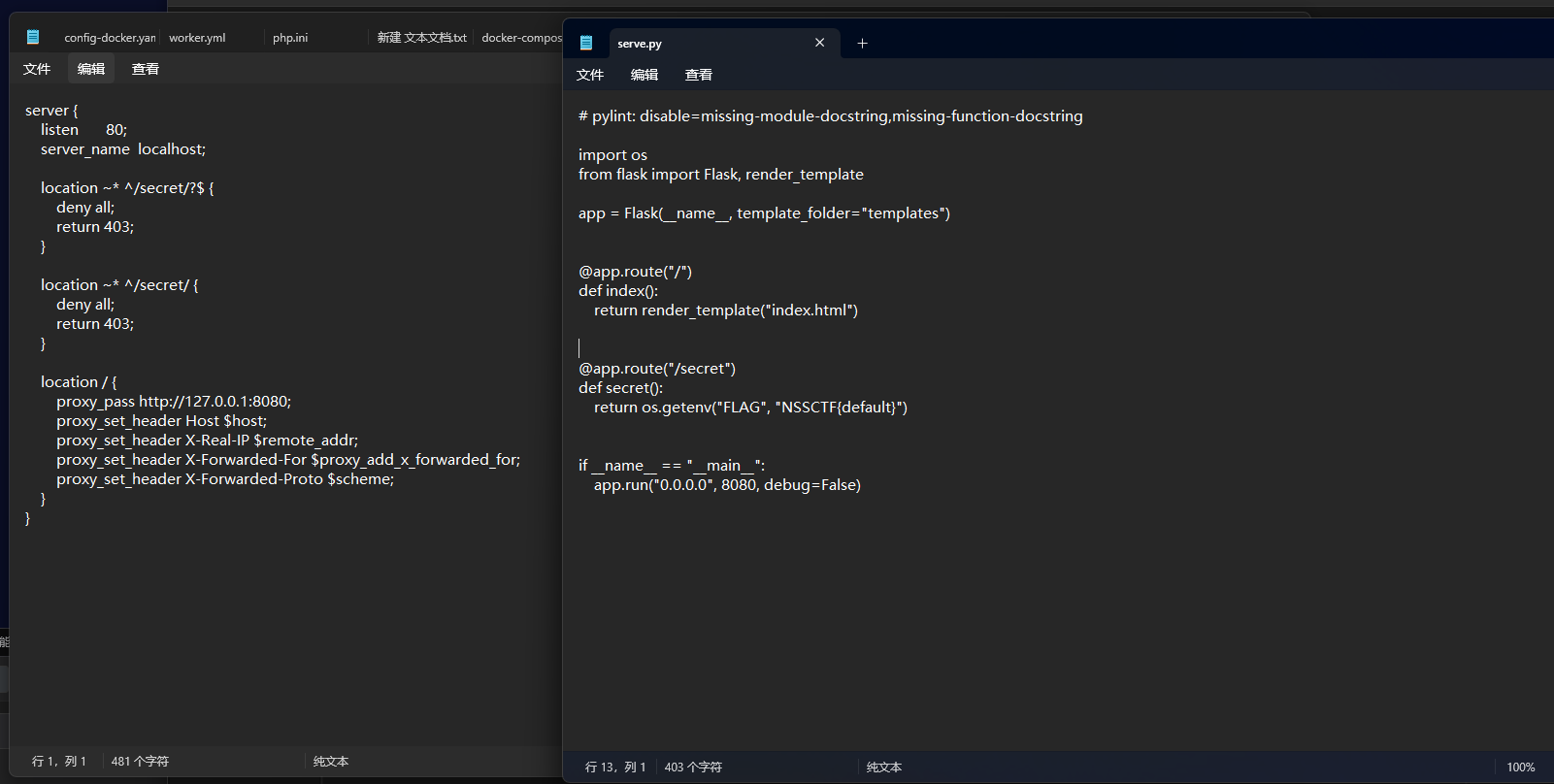
Task: Switch to the docker-compose tab
Action: coord(521,38)
